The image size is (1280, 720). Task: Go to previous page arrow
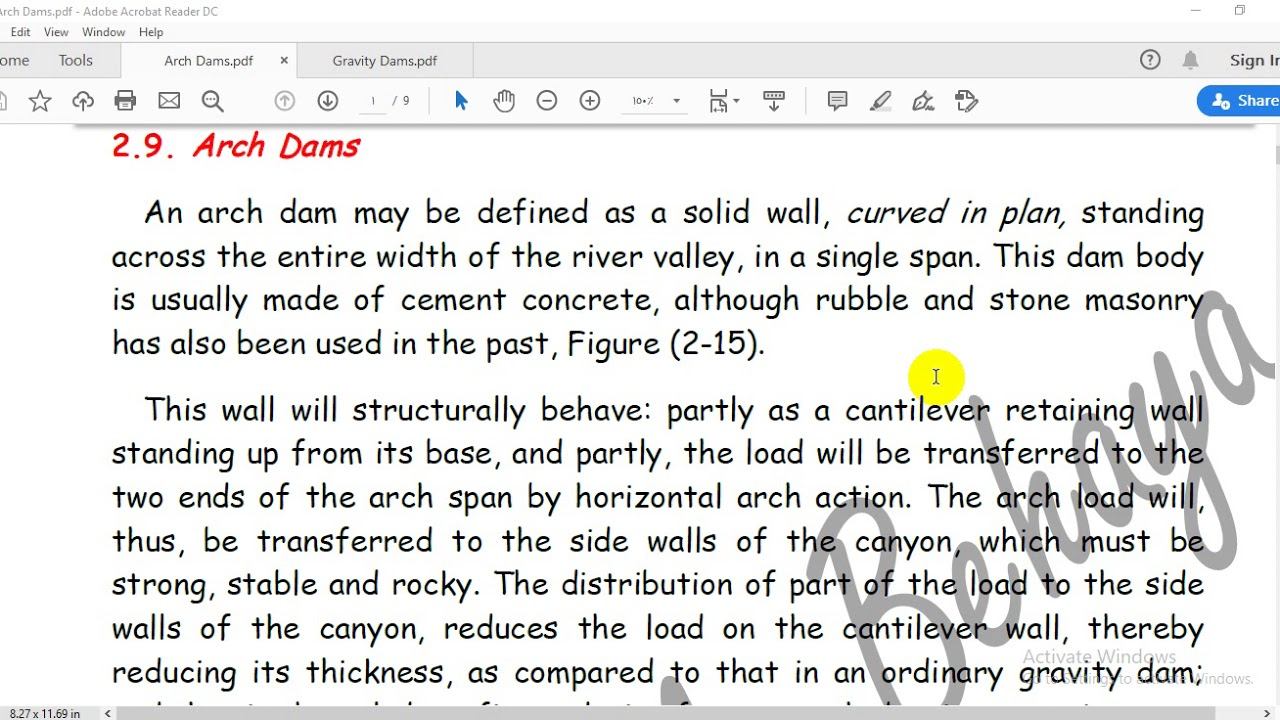(284, 101)
